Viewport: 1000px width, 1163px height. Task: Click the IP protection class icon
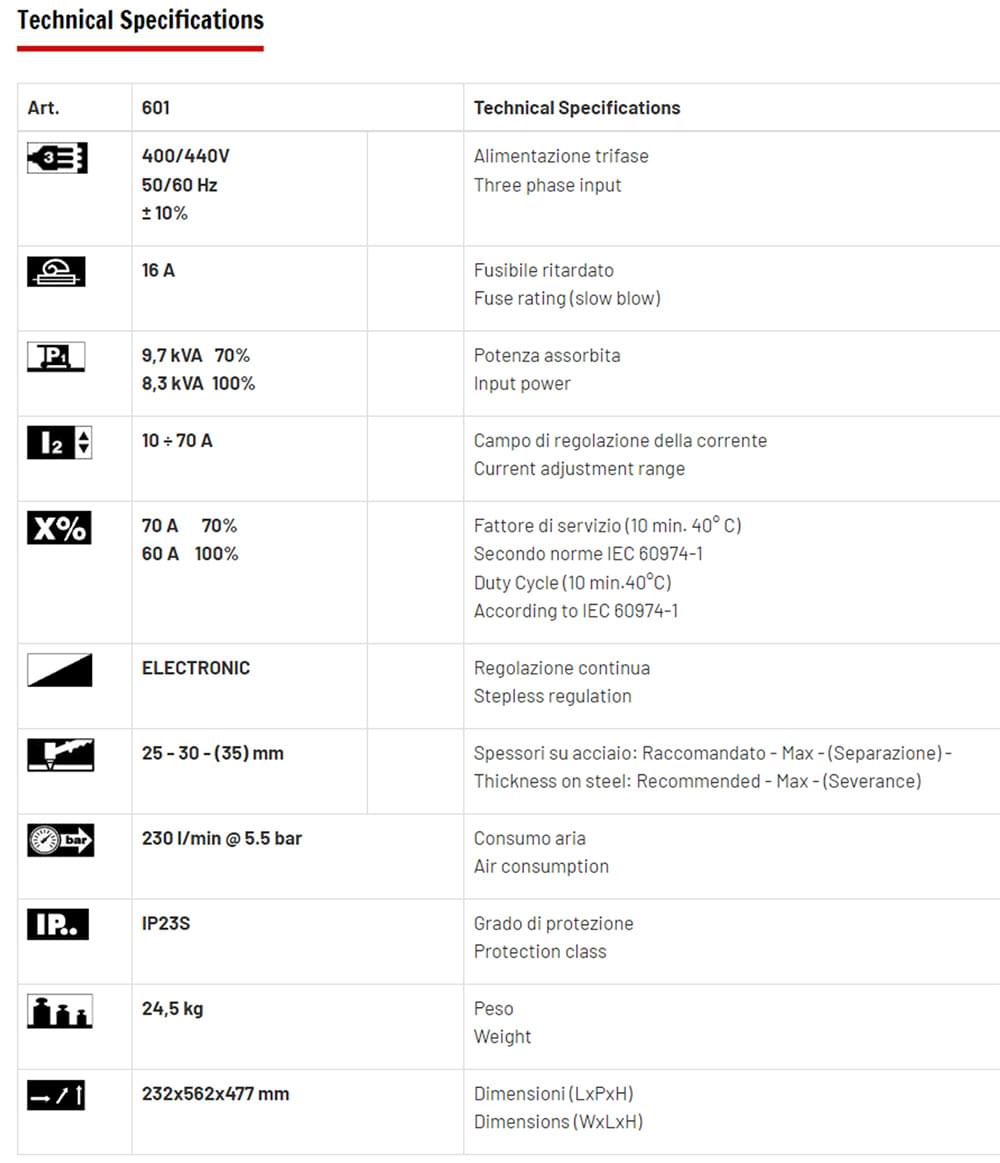coord(57,925)
